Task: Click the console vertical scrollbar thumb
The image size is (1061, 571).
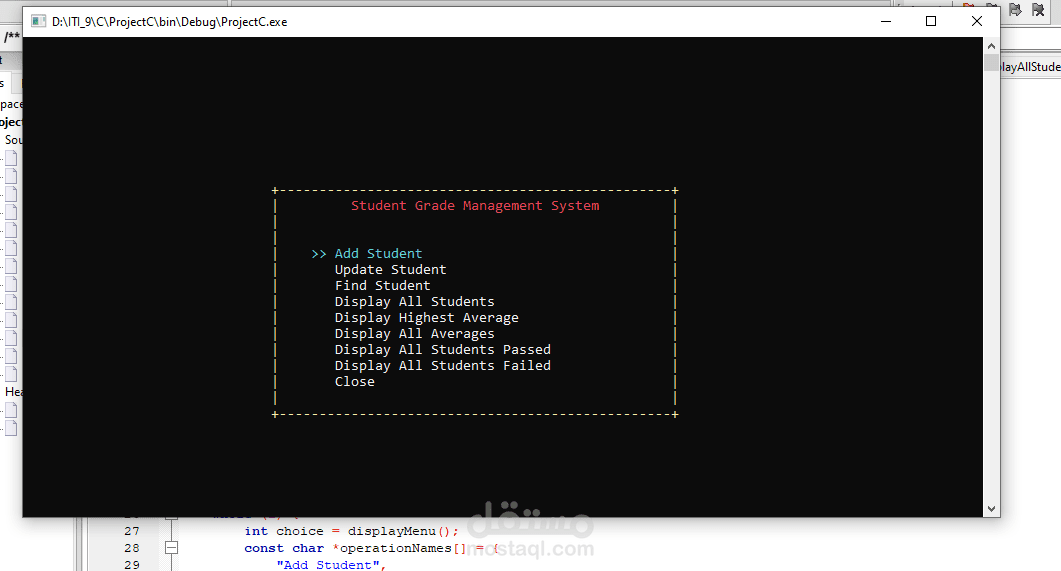Action: coord(991,63)
